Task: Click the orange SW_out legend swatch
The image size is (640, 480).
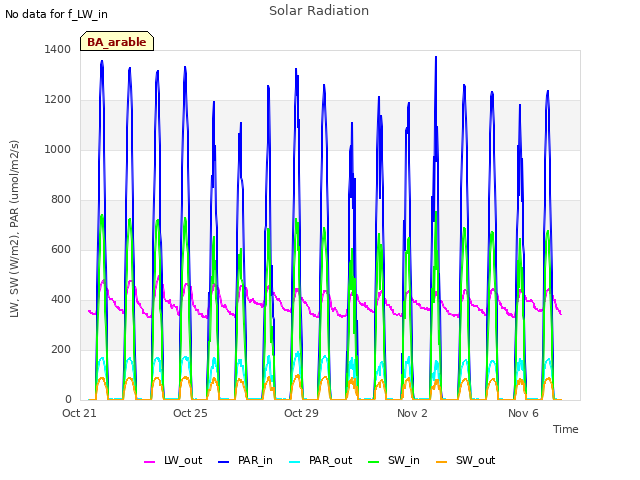Action: coord(441,462)
